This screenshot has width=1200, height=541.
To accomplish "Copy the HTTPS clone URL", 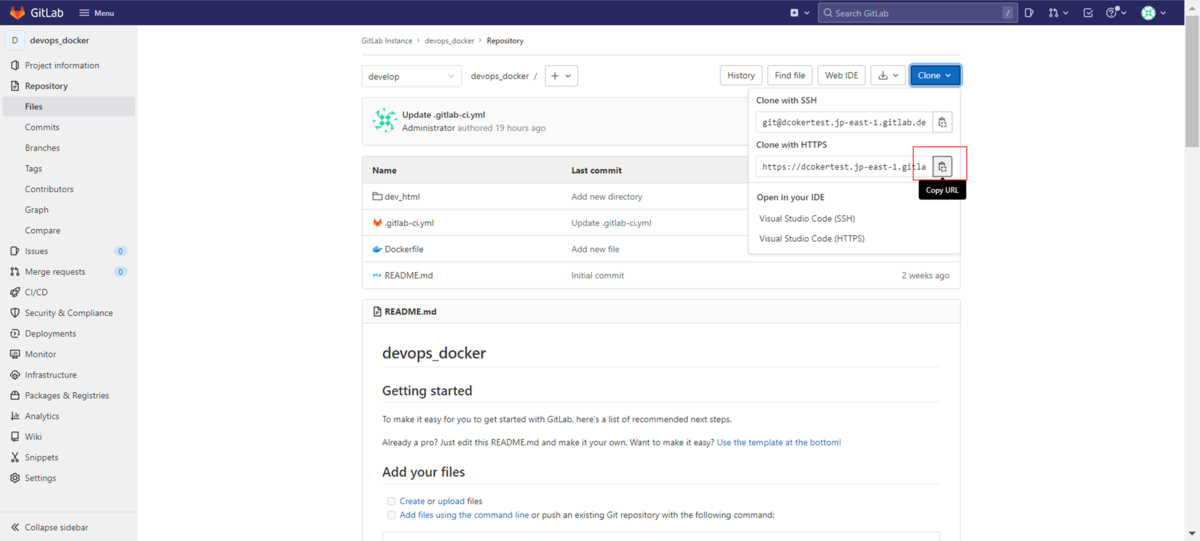I will pos(942,166).
